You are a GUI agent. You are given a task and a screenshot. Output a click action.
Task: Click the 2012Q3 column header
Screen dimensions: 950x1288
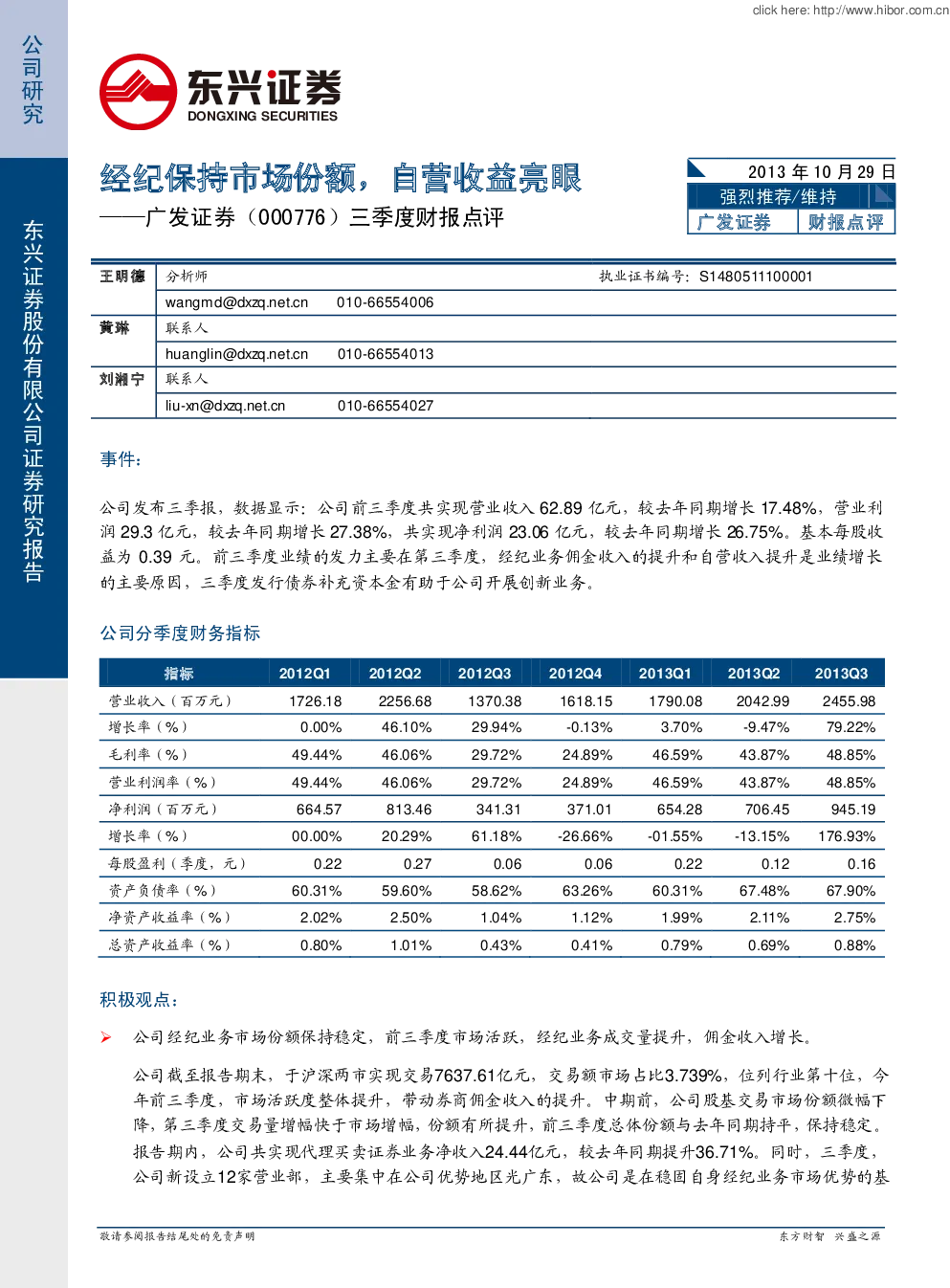click(484, 674)
